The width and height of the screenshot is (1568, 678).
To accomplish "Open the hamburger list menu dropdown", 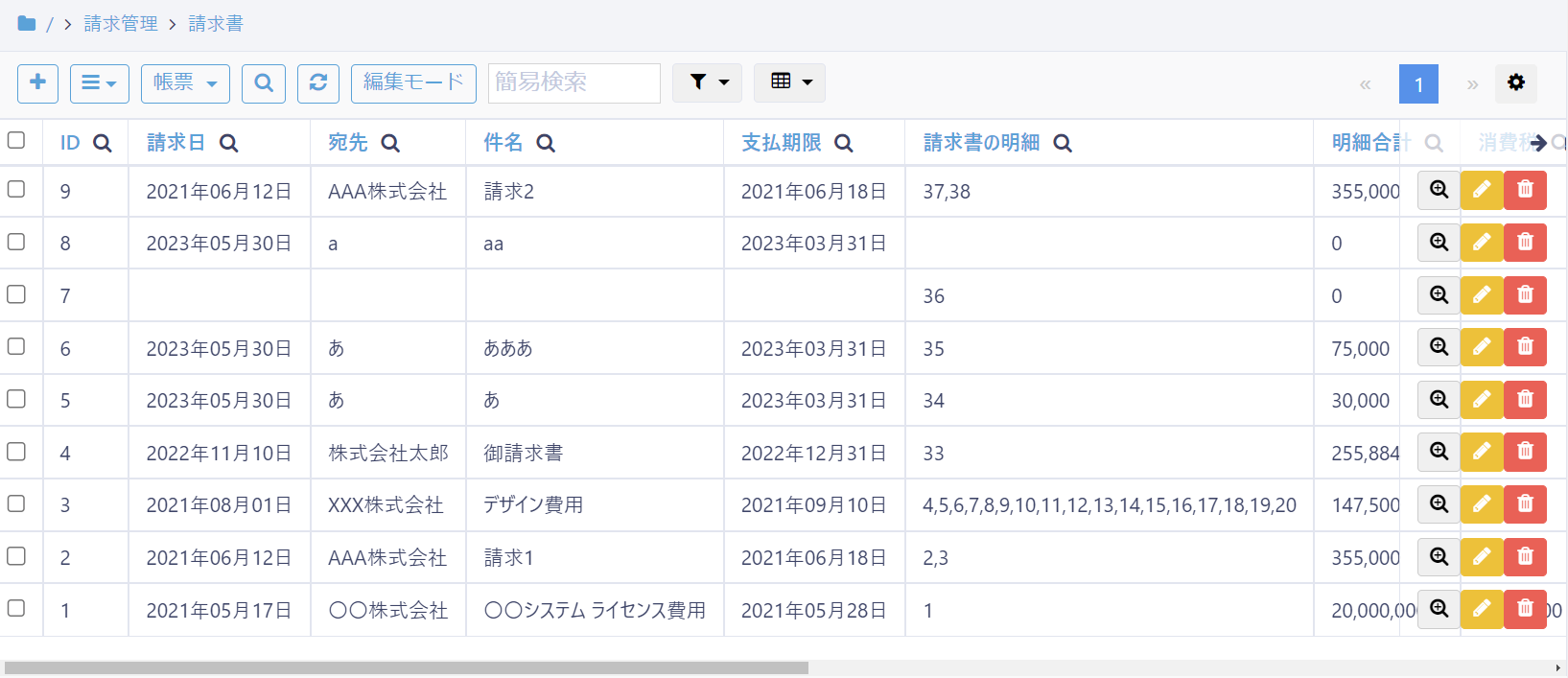I will pos(99,83).
